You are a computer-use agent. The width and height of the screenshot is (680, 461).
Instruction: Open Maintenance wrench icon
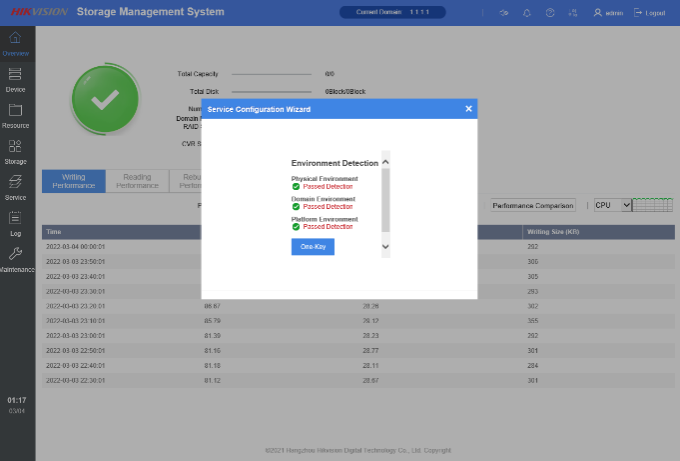(15, 259)
